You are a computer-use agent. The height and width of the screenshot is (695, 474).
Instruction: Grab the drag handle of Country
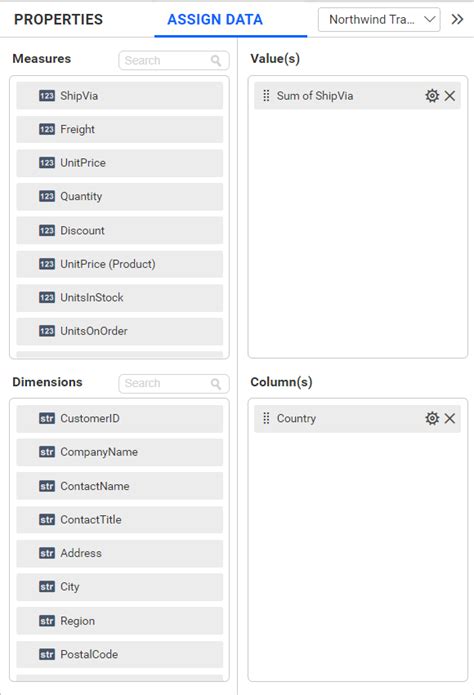pyautogui.click(x=266, y=418)
